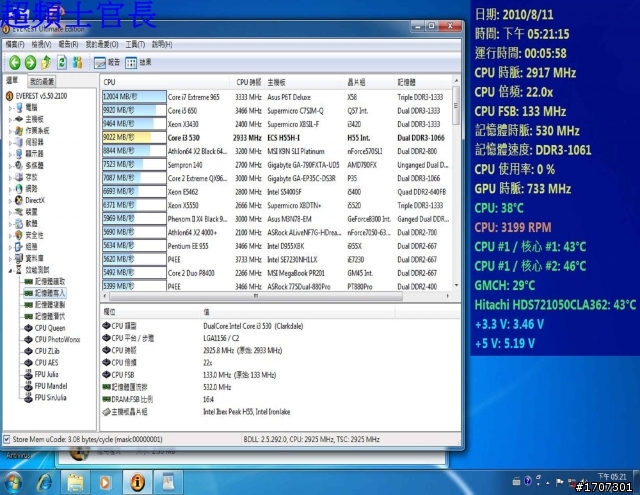Click the two-people icon in the toolbar
640x495 pixels.
point(77,62)
